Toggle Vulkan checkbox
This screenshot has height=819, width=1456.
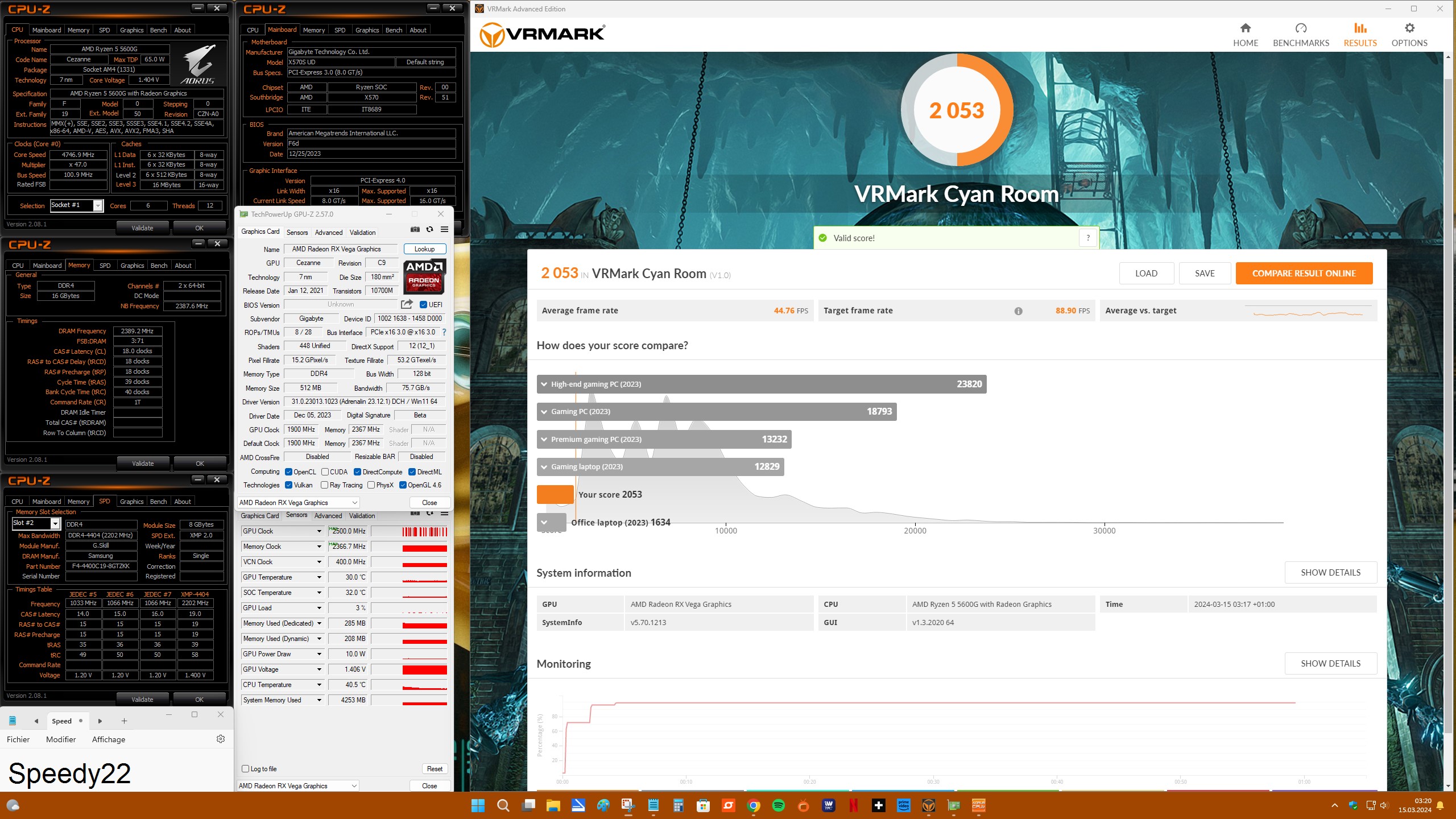[x=288, y=485]
